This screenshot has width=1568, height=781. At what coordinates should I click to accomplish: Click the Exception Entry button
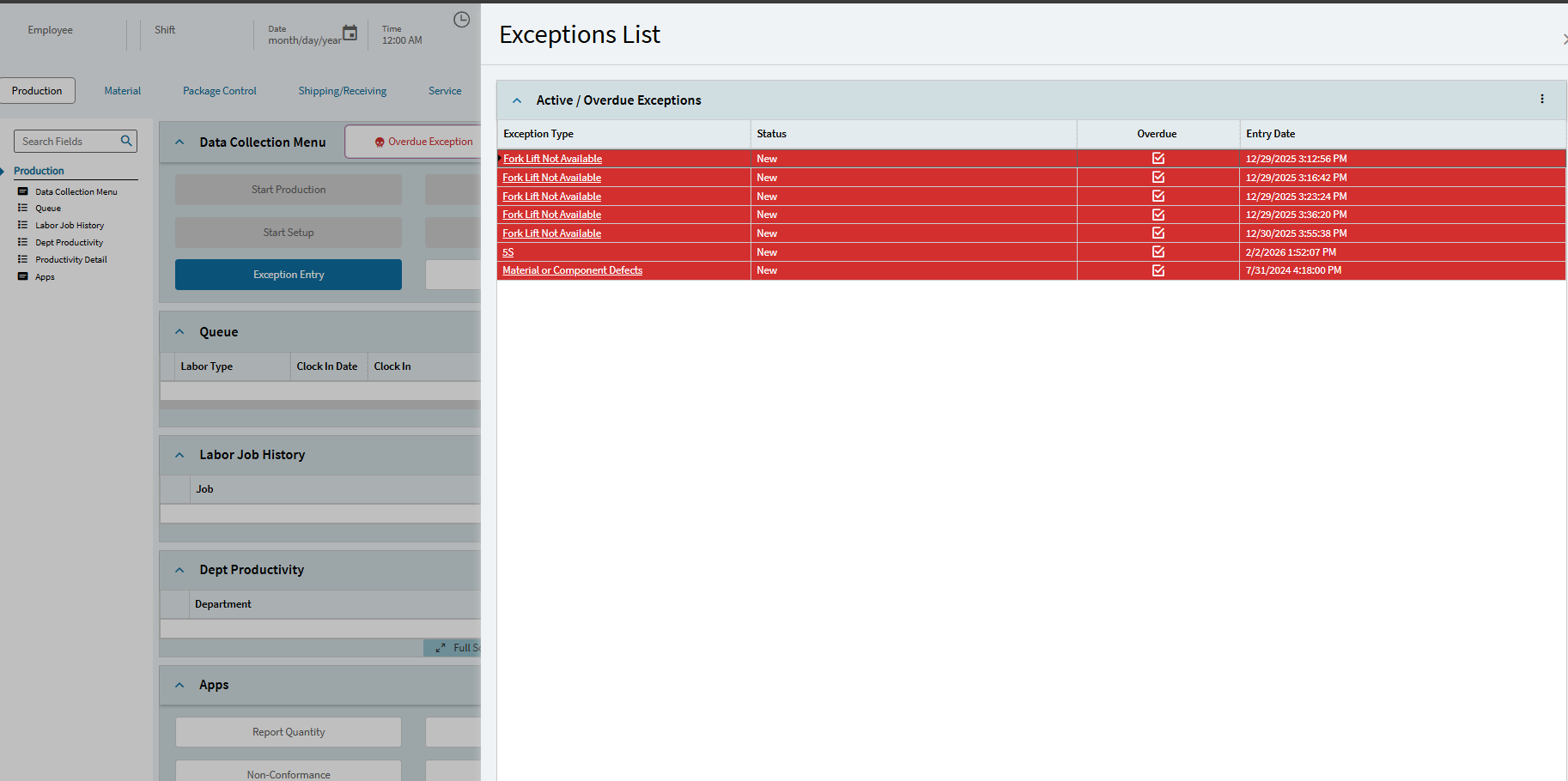click(289, 275)
